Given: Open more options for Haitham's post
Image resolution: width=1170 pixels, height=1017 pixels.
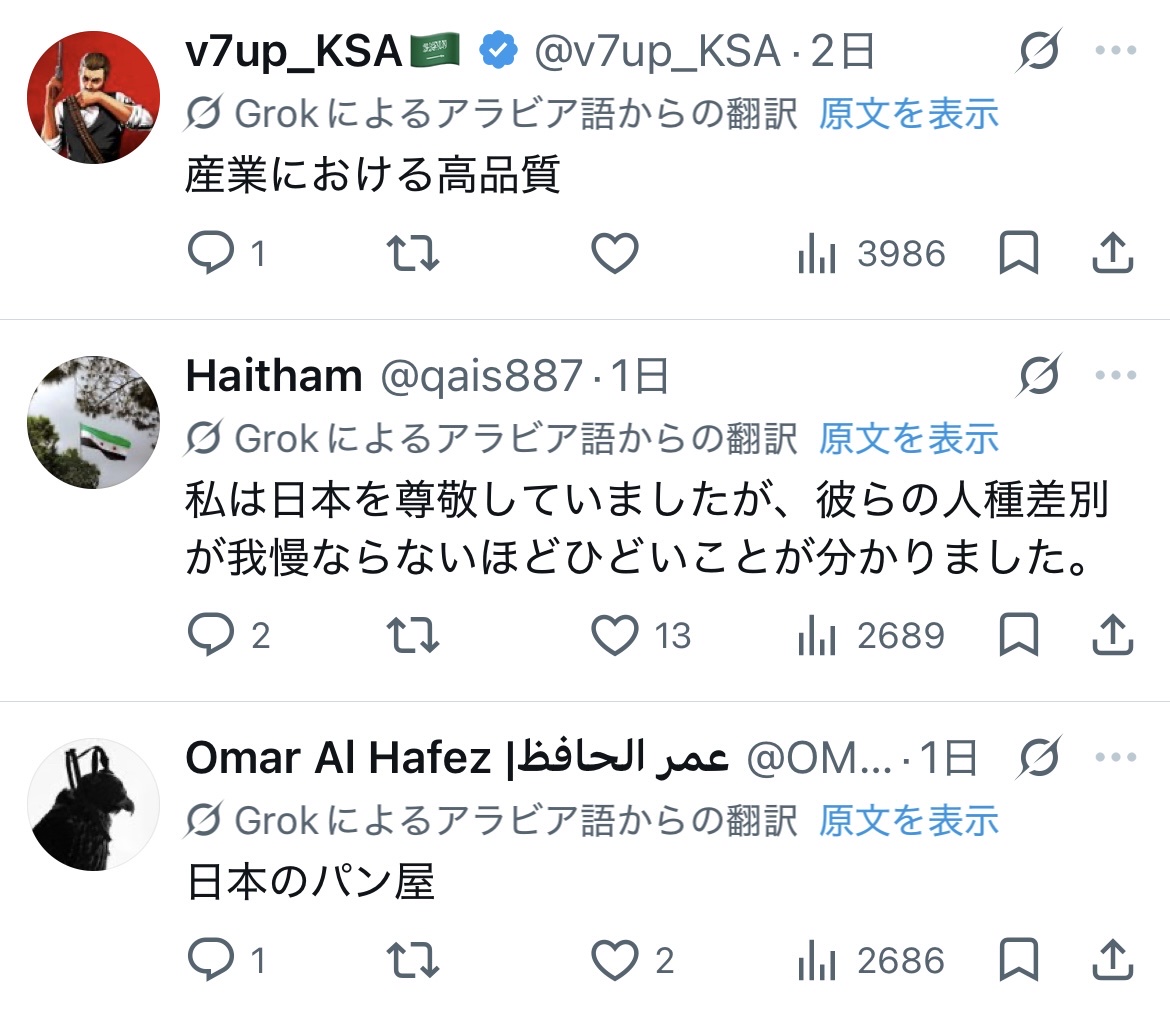Looking at the screenshot, I should coord(1115,377).
